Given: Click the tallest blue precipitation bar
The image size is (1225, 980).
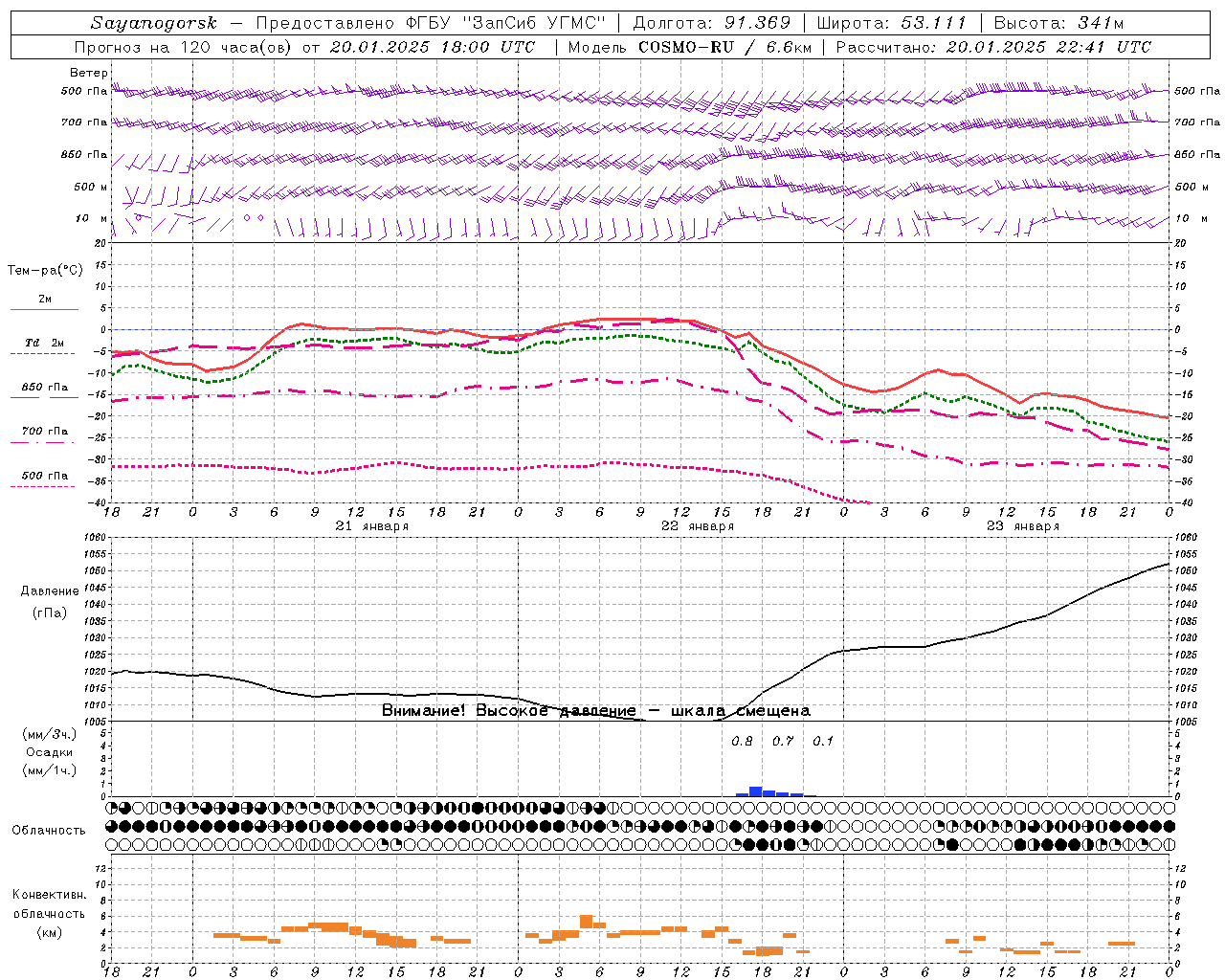Looking at the screenshot, I should pos(755,791).
